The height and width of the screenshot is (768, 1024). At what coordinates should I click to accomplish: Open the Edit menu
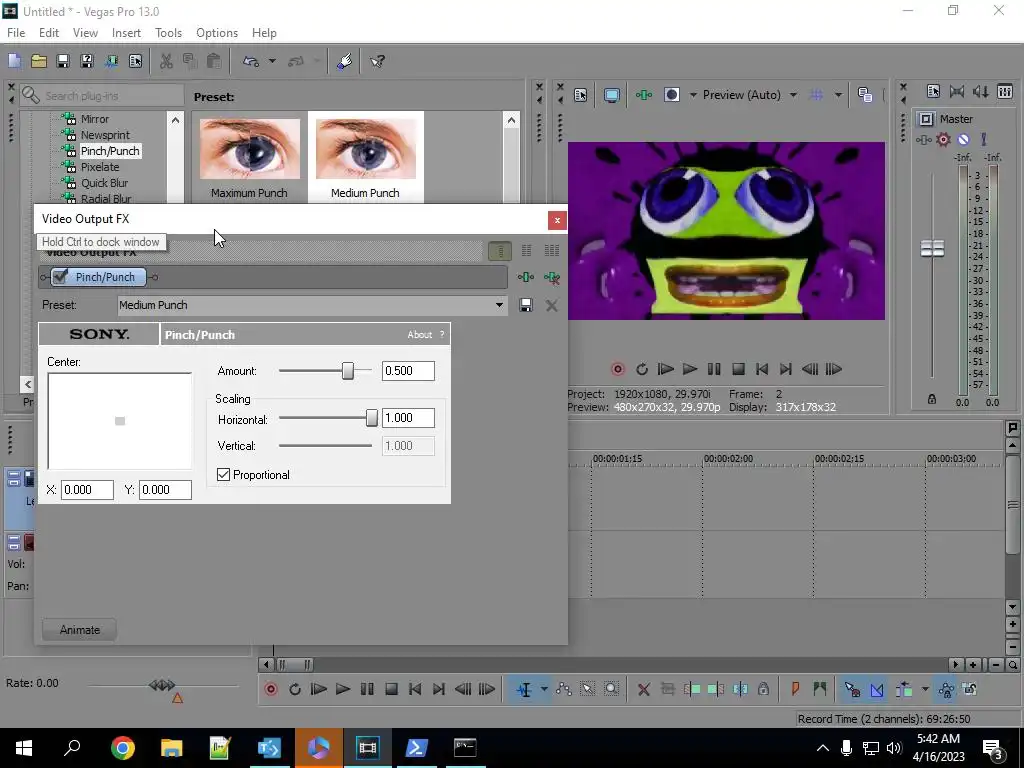pos(49,33)
